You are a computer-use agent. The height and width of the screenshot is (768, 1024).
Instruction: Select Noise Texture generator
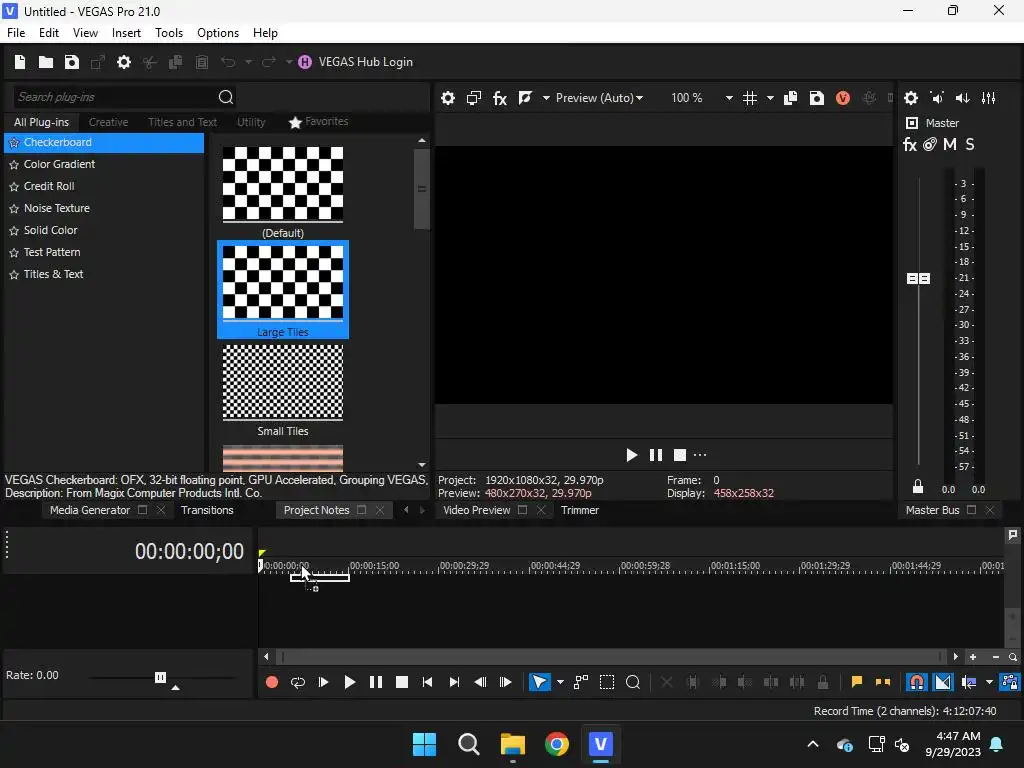[x=56, y=208]
